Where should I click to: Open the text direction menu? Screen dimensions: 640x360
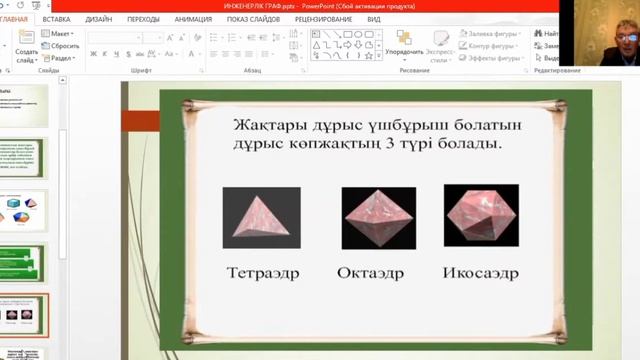295,33
